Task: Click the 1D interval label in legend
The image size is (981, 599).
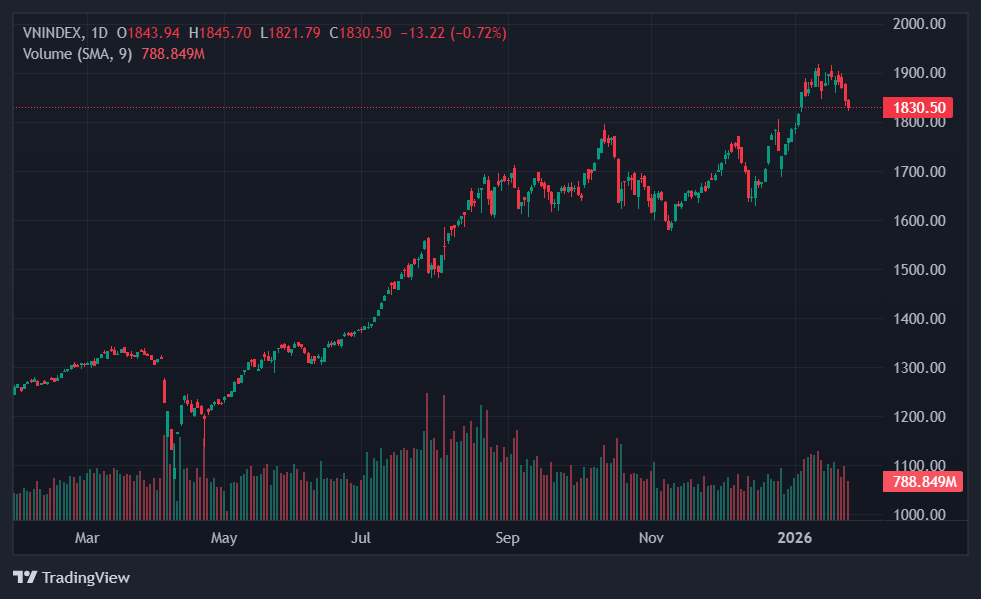Action: point(99,33)
